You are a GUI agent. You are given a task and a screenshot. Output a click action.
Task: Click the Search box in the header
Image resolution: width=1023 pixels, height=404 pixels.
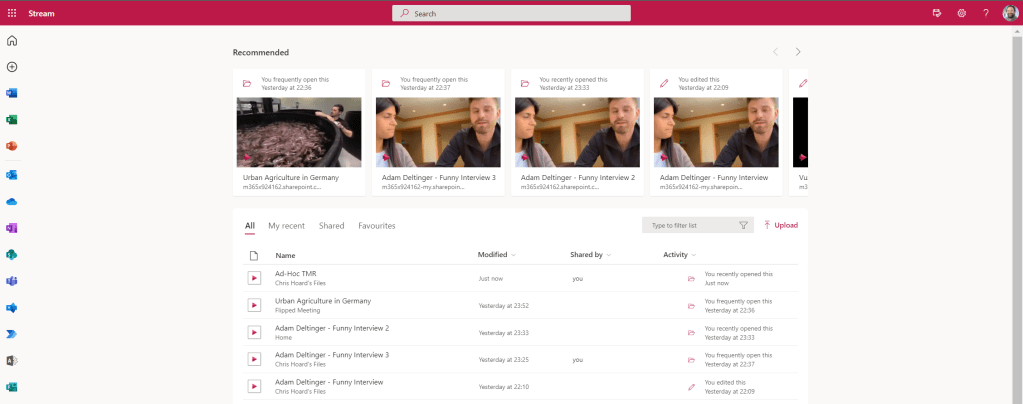tap(511, 13)
